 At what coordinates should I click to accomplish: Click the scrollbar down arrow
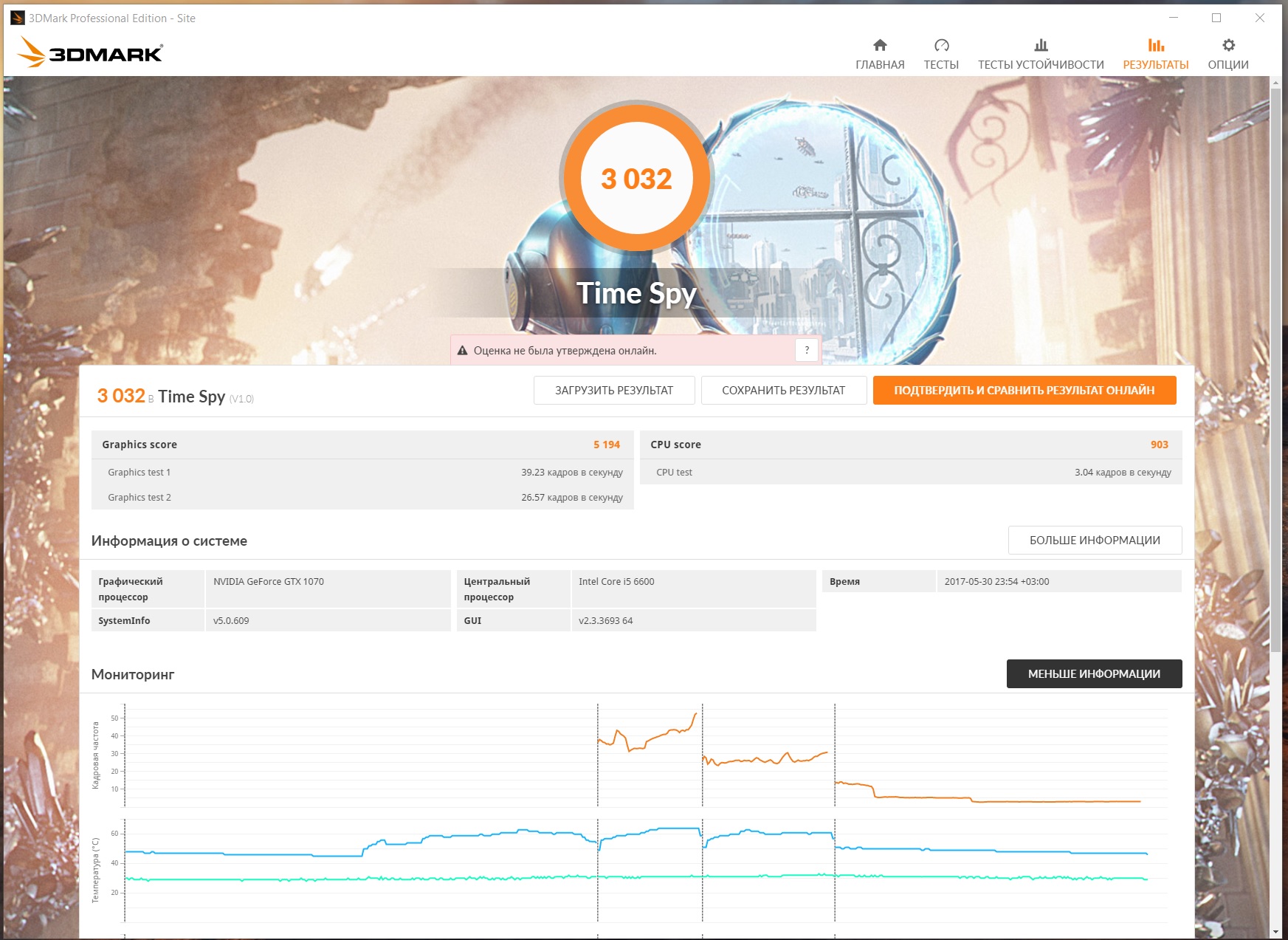point(1276,932)
